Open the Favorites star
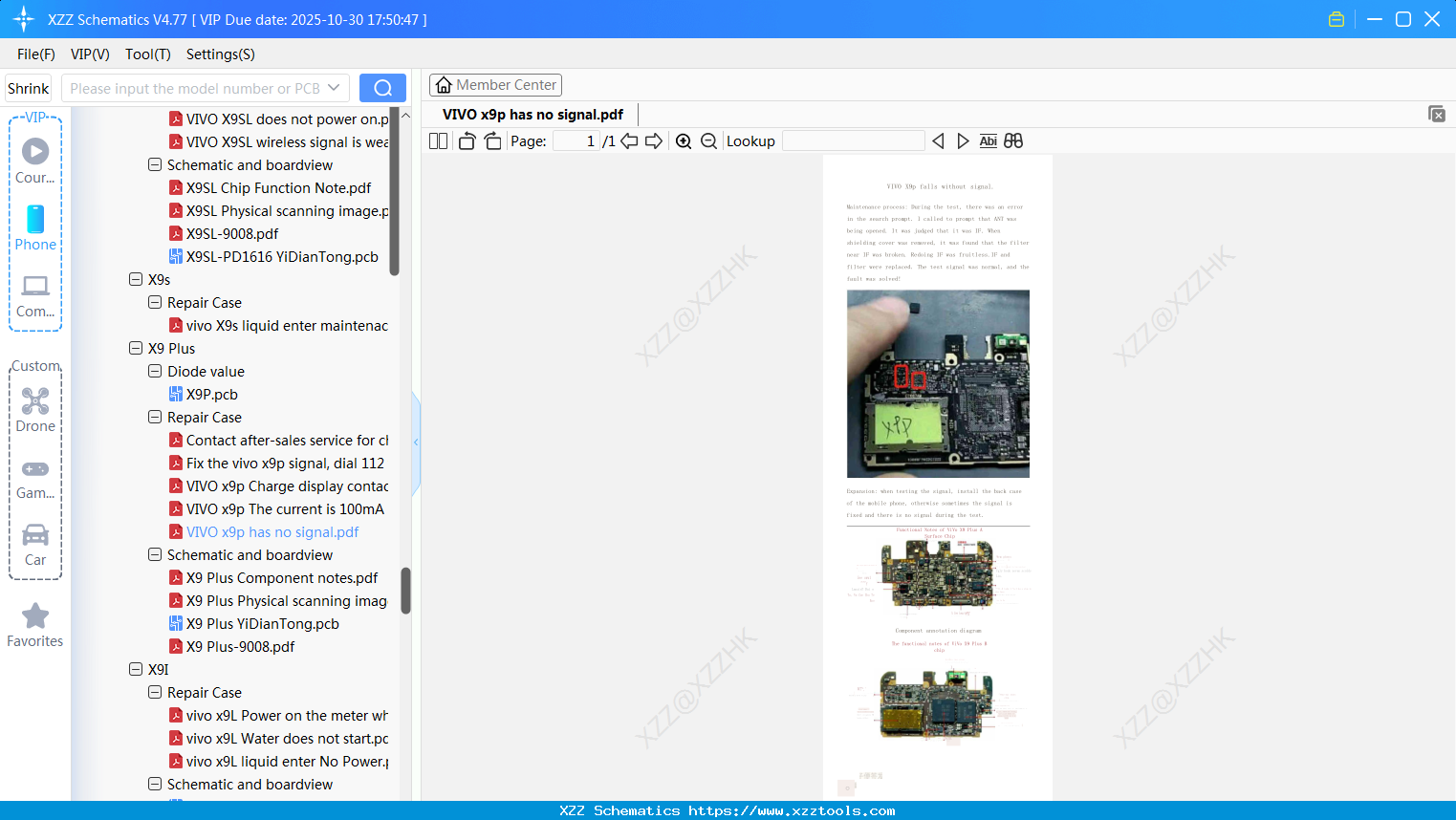Viewport: 1456px width, 820px height. point(35,626)
